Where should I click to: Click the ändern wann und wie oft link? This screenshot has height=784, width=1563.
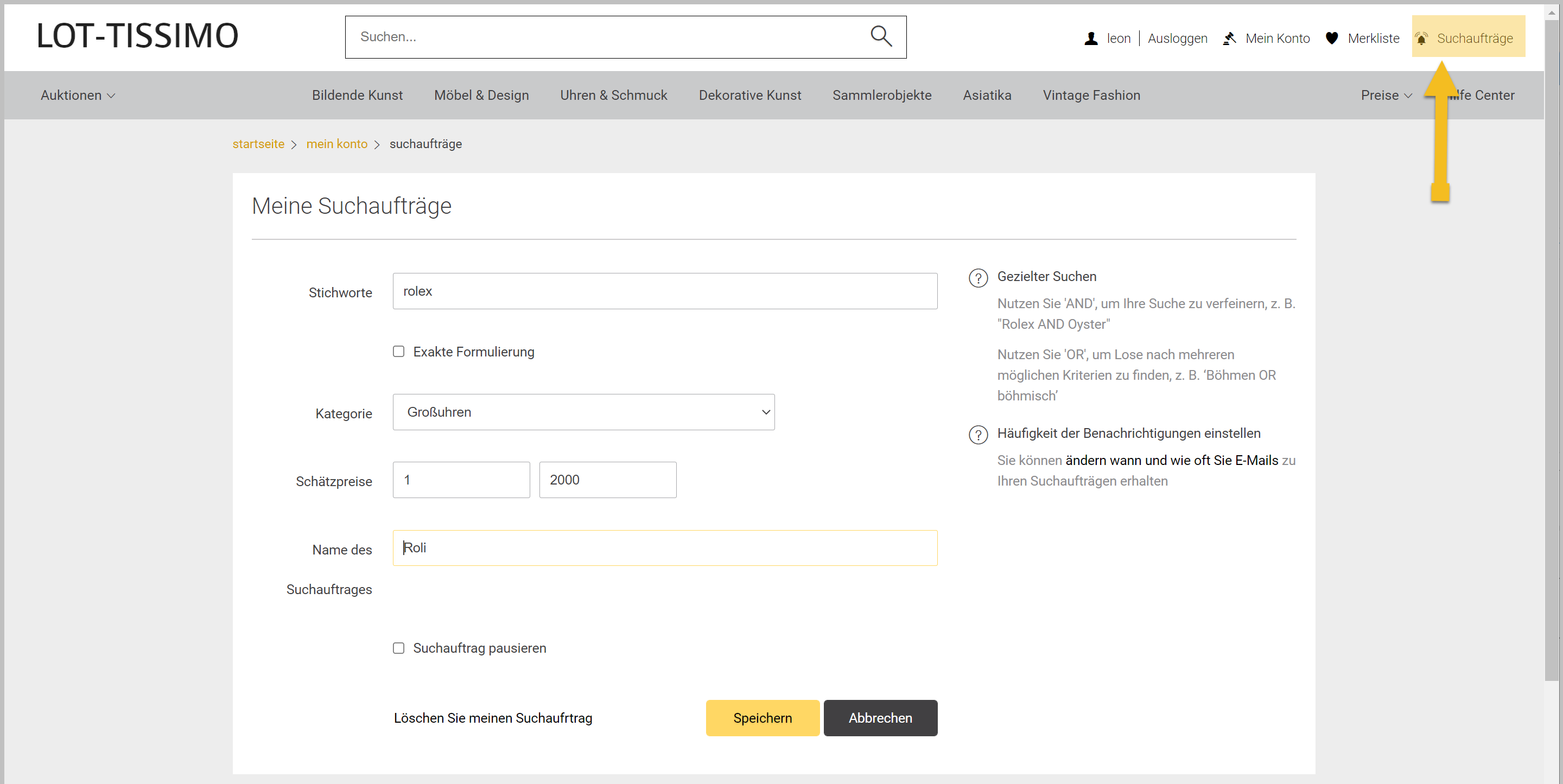click(x=1172, y=460)
